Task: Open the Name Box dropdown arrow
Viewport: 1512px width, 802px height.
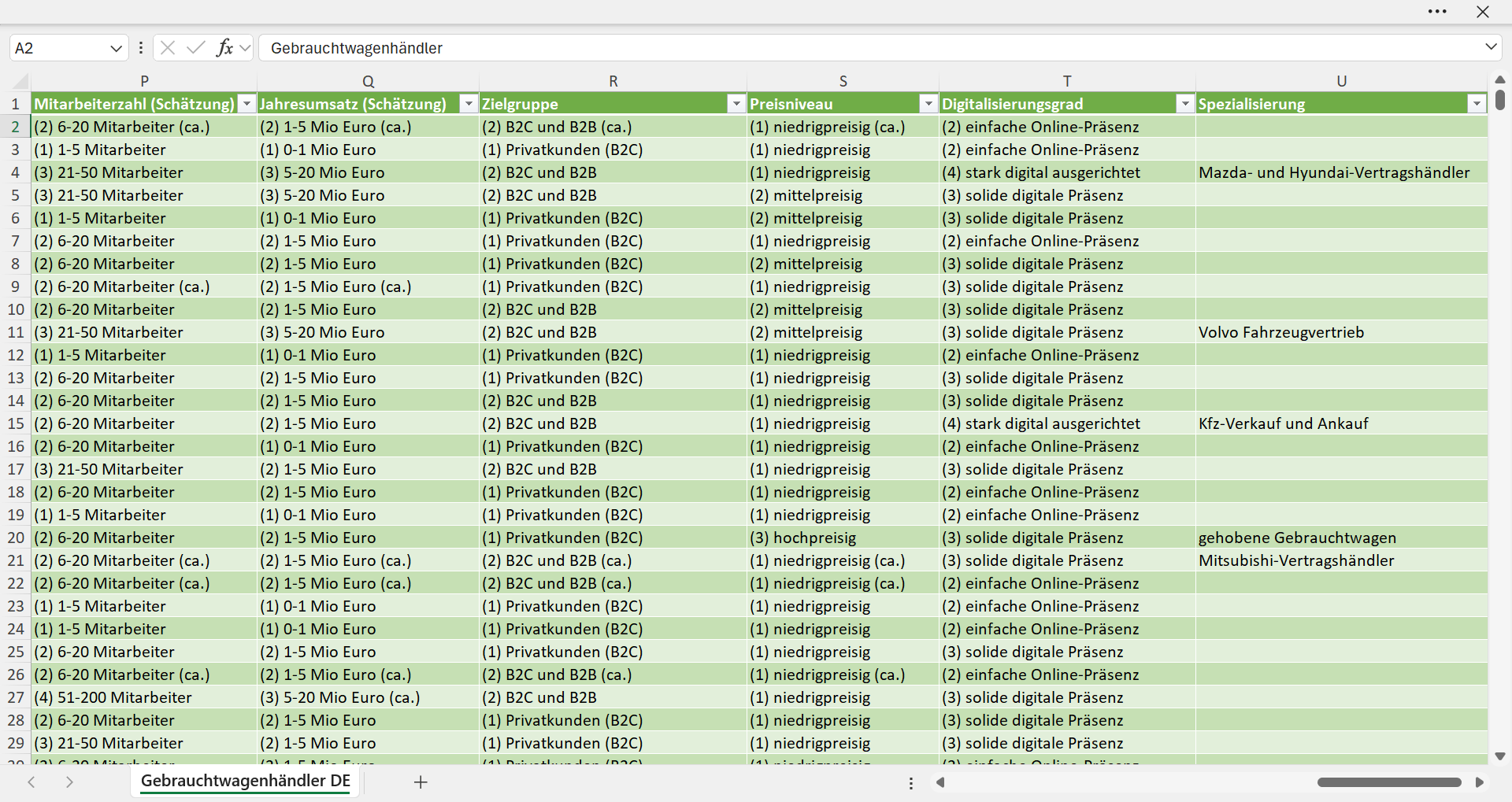Action: [x=116, y=48]
